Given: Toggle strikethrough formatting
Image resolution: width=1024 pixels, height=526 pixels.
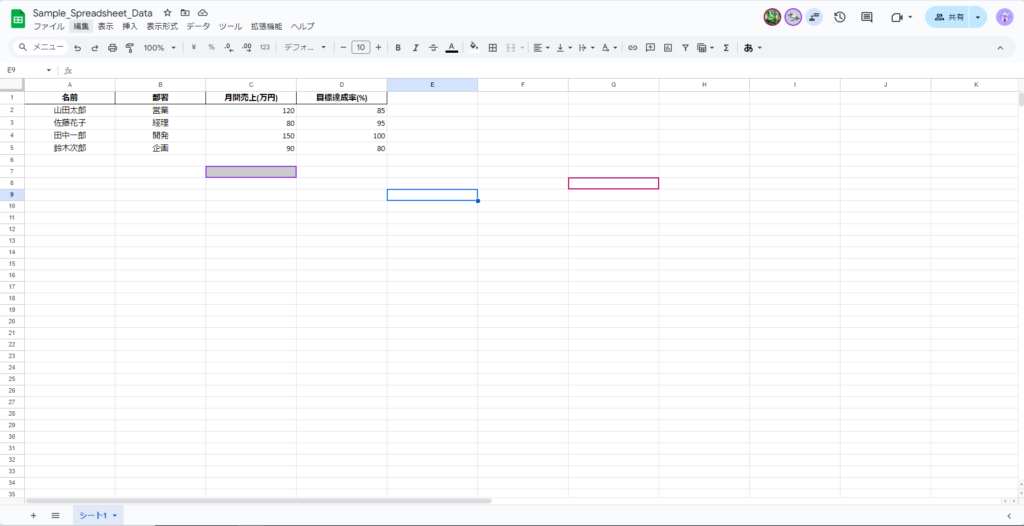Looking at the screenshot, I should click(x=433, y=47).
